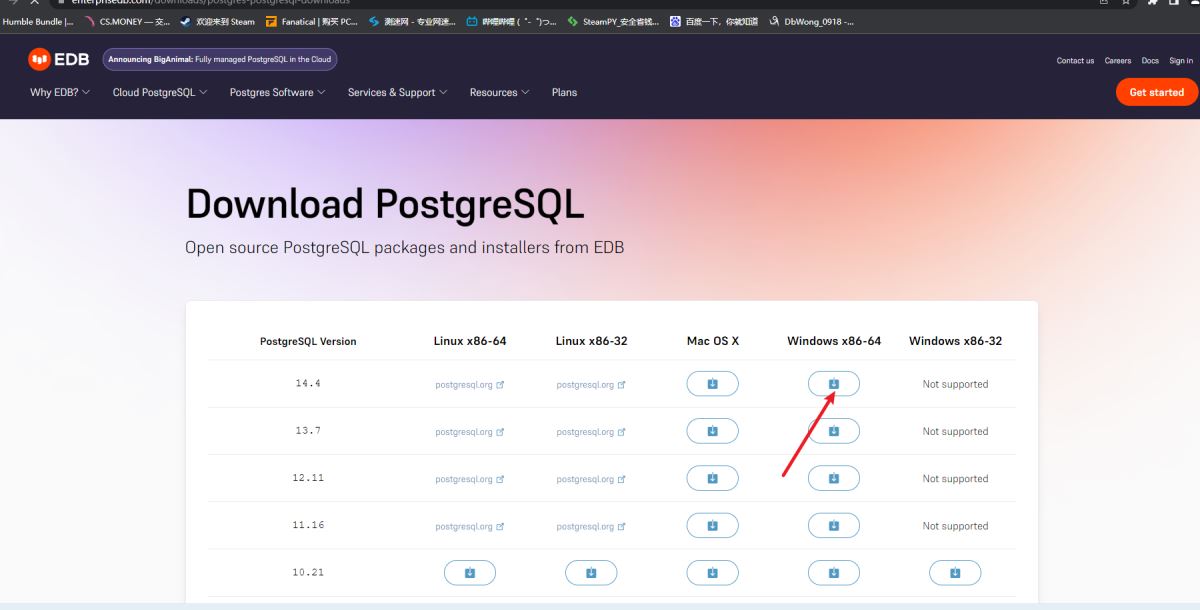
Task: Expand the Why EDB? menu
Action: click(x=60, y=92)
